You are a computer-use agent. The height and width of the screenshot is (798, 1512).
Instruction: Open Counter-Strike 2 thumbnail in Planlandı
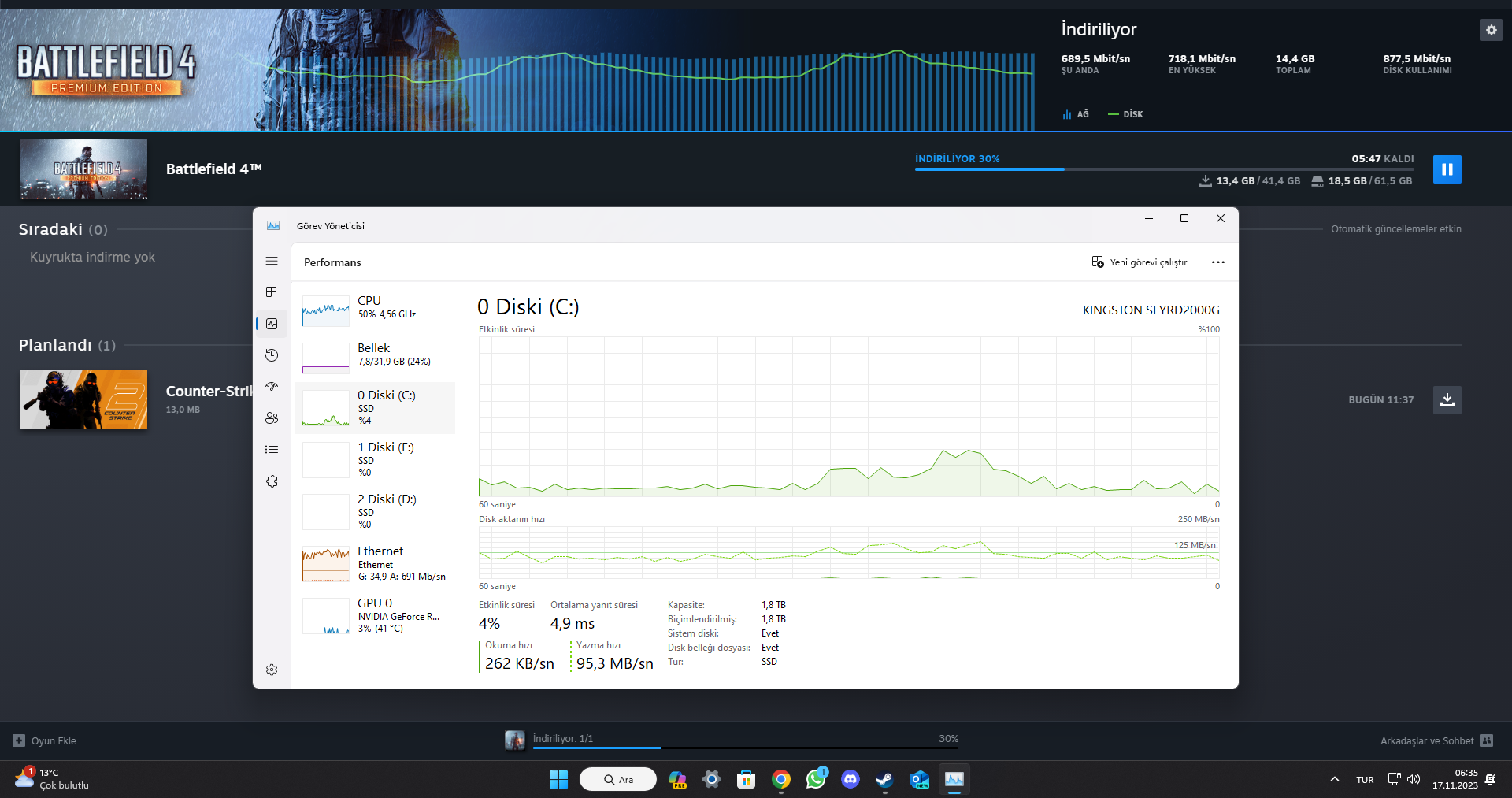83,400
